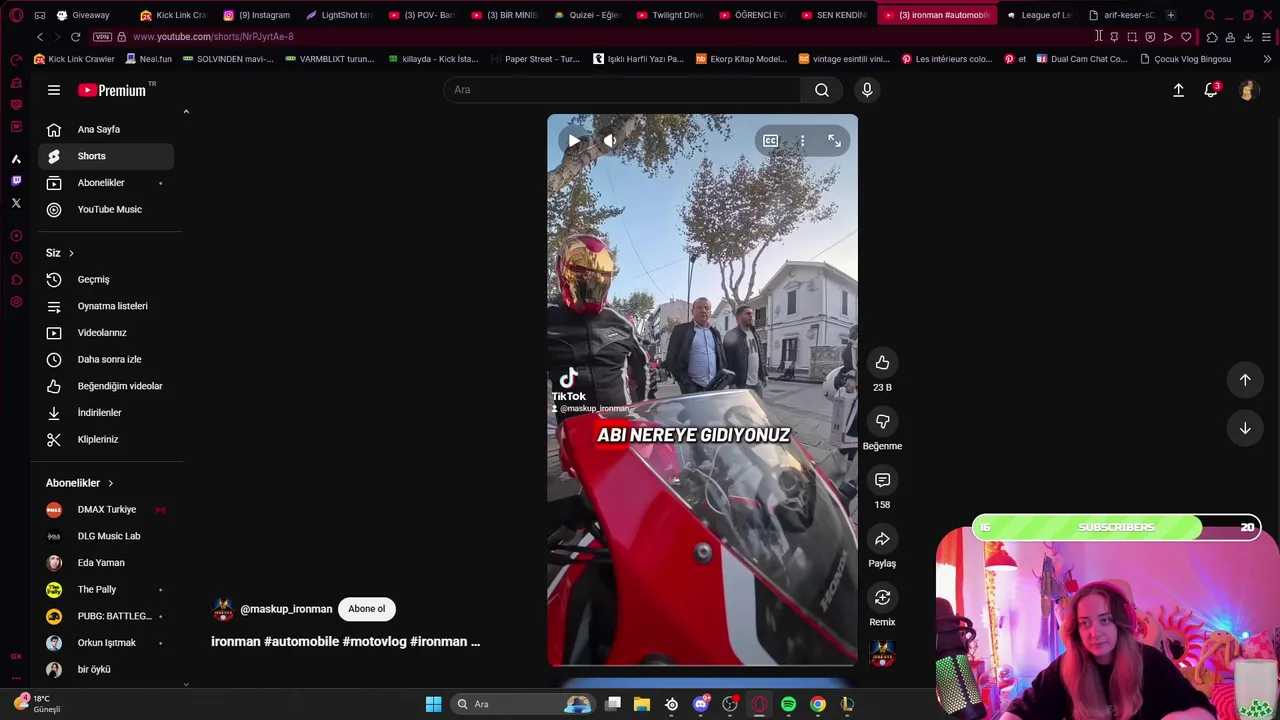The width and height of the screenshot is (1280, 720).
Task: Open Daha sonra izle
Action: tap(106, 359)
